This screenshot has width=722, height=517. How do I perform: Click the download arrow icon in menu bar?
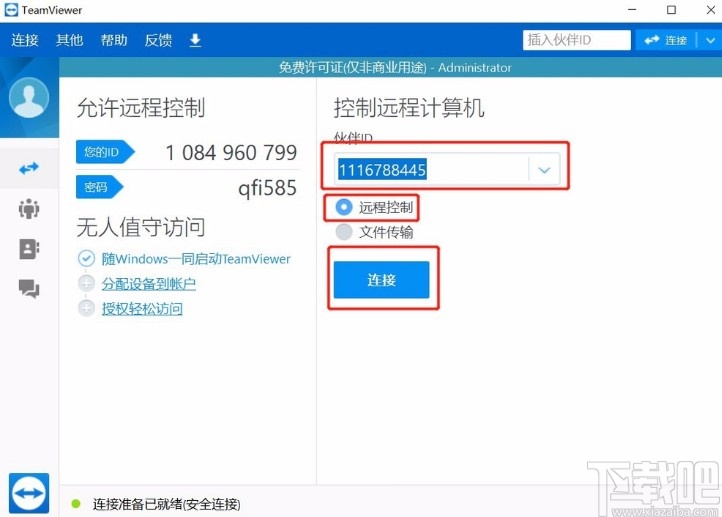(195, 40)
